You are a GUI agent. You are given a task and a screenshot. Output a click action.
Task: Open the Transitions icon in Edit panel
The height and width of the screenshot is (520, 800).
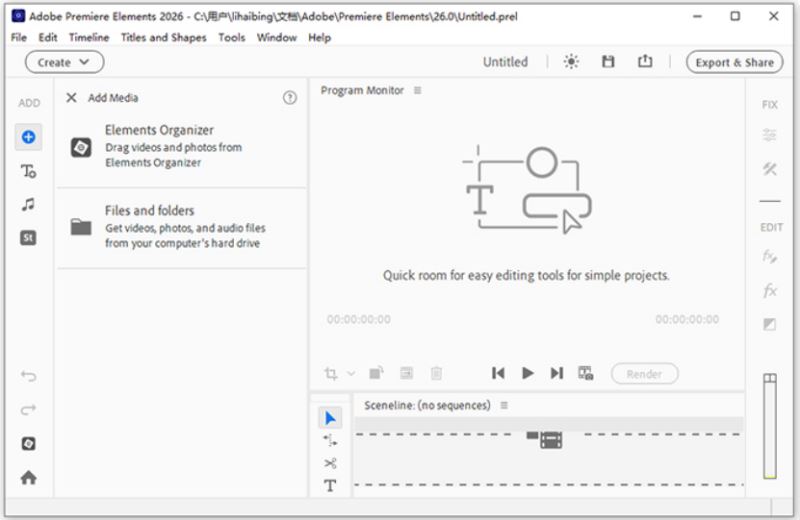tap(769, 324)
